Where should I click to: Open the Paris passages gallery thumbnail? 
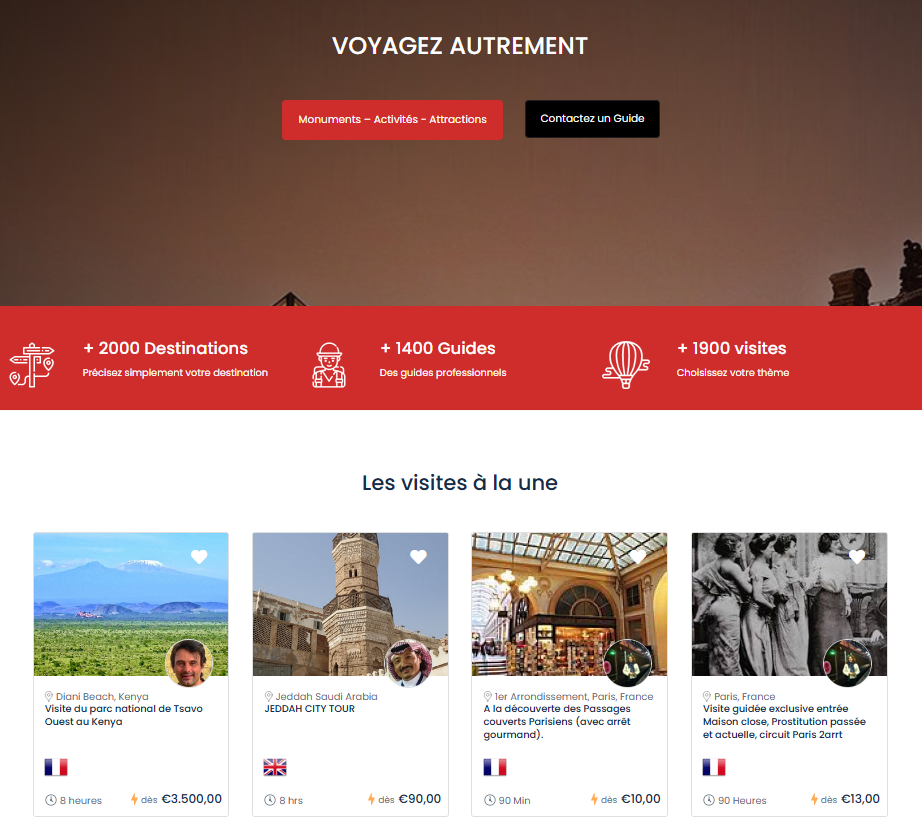point(569,605)
